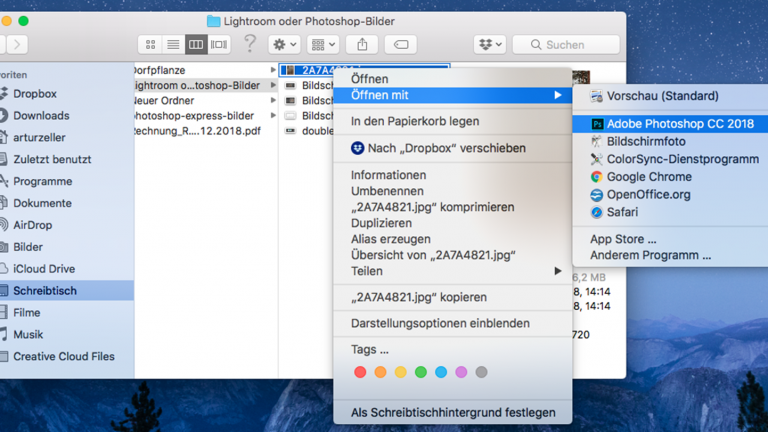Open Downloads in the Finder sidebar
Image resolution: width=768 pixels, height=432 pixels.
point(41,116)
